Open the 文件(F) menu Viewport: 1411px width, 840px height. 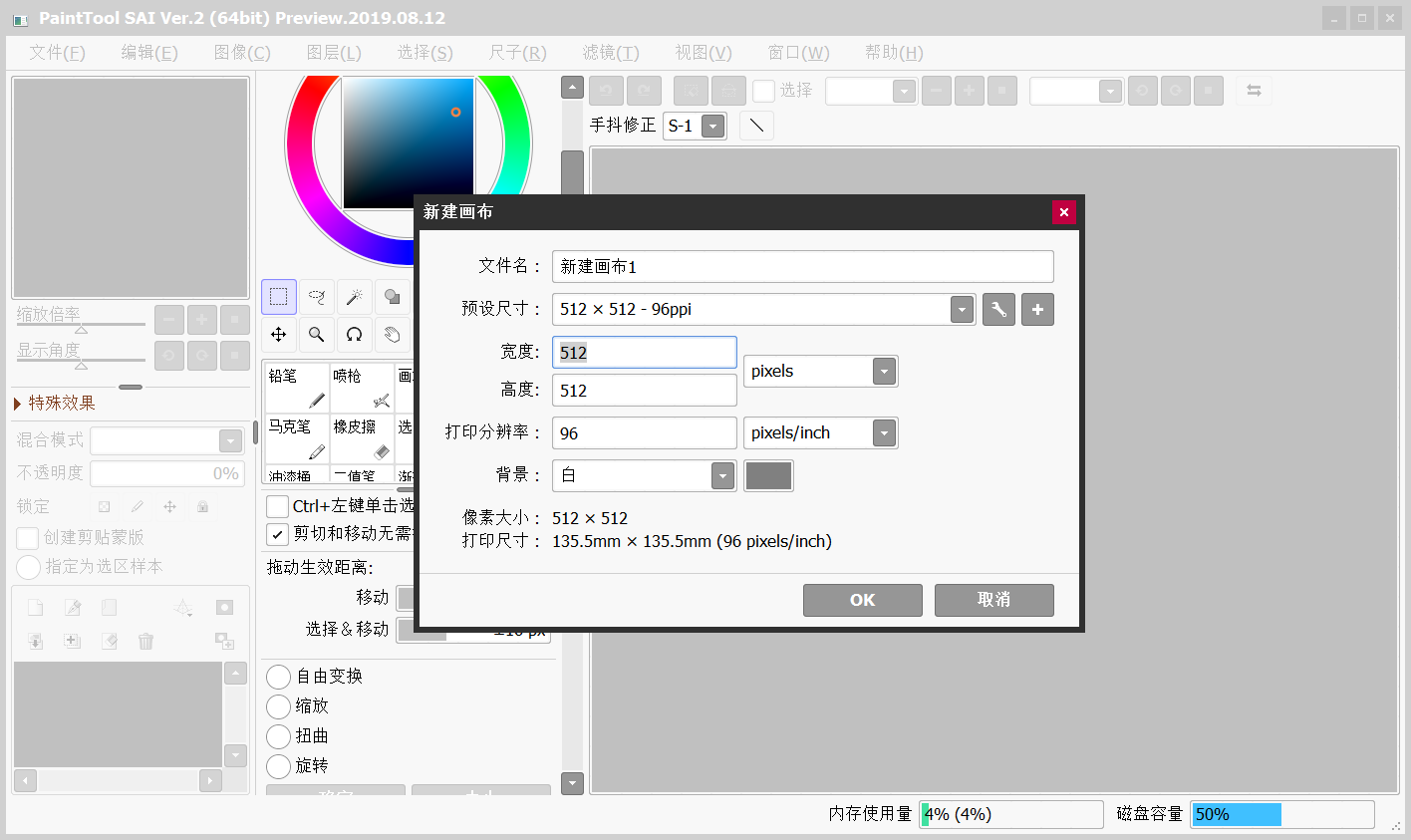(57, 53)
